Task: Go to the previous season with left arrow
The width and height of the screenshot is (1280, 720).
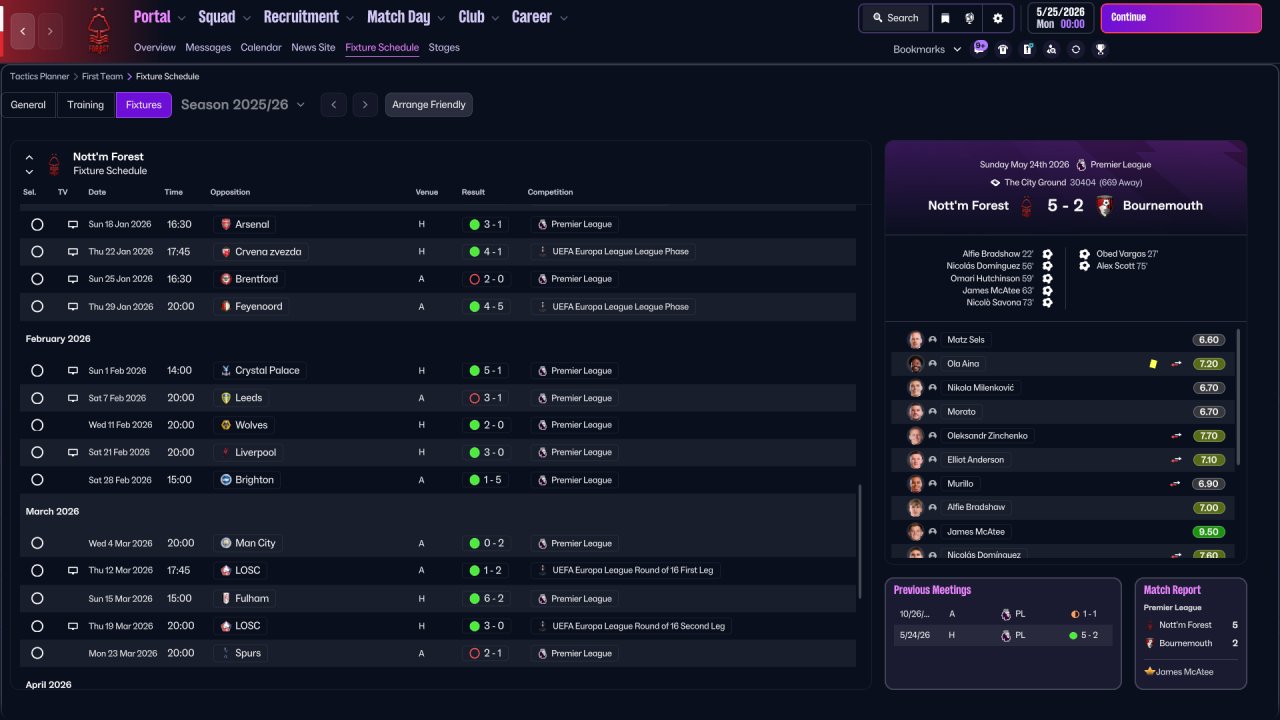Action: [x=334, y=105]
